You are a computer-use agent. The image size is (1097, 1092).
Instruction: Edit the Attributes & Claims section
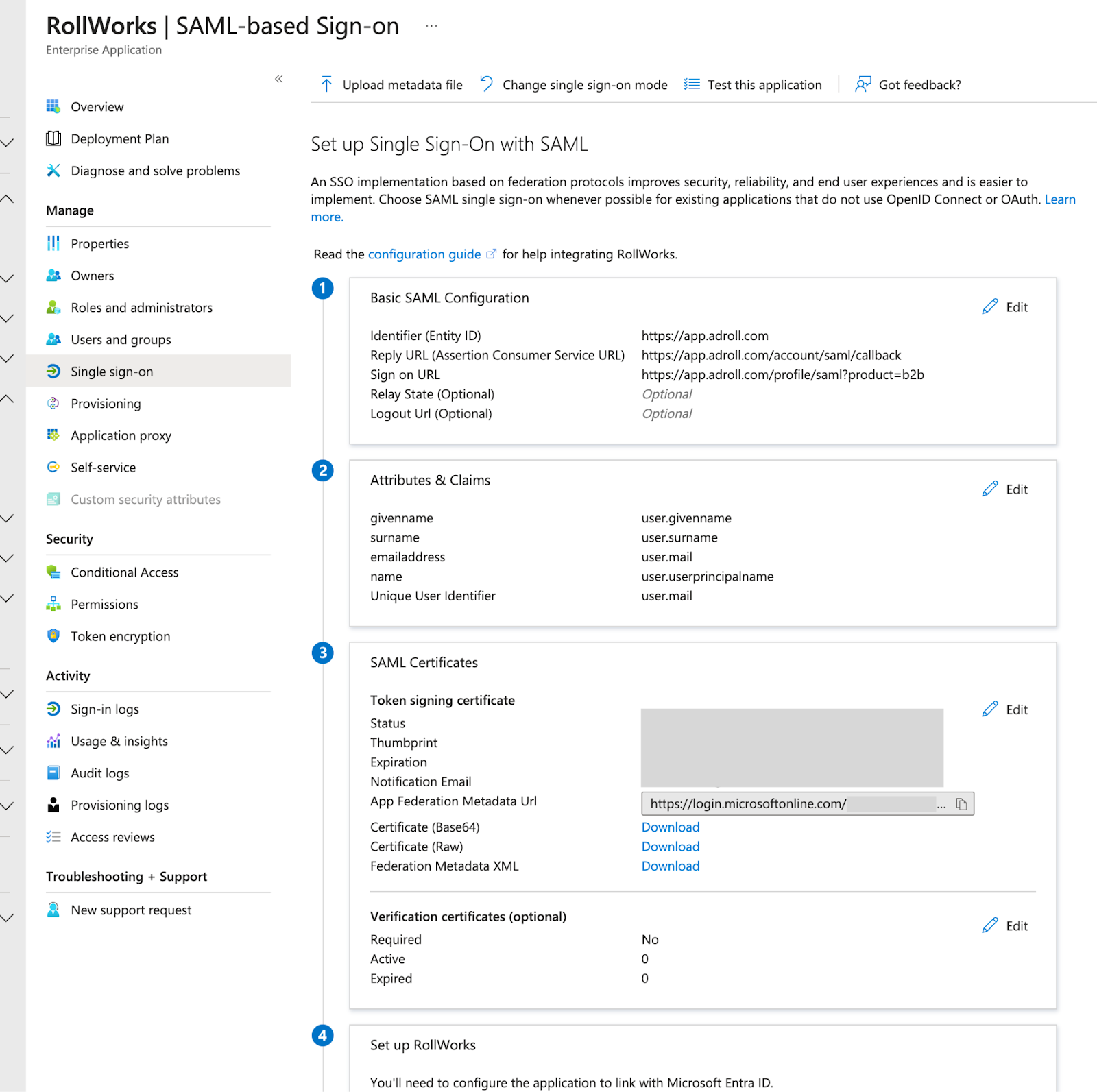[1005, 489]
